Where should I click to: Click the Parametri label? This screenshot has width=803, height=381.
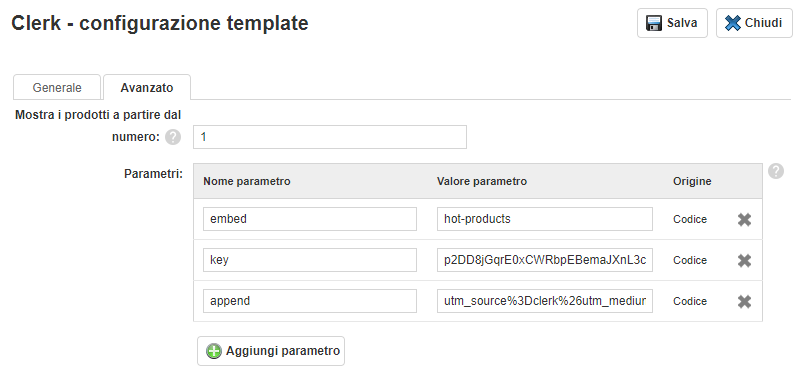pos(153,174)
